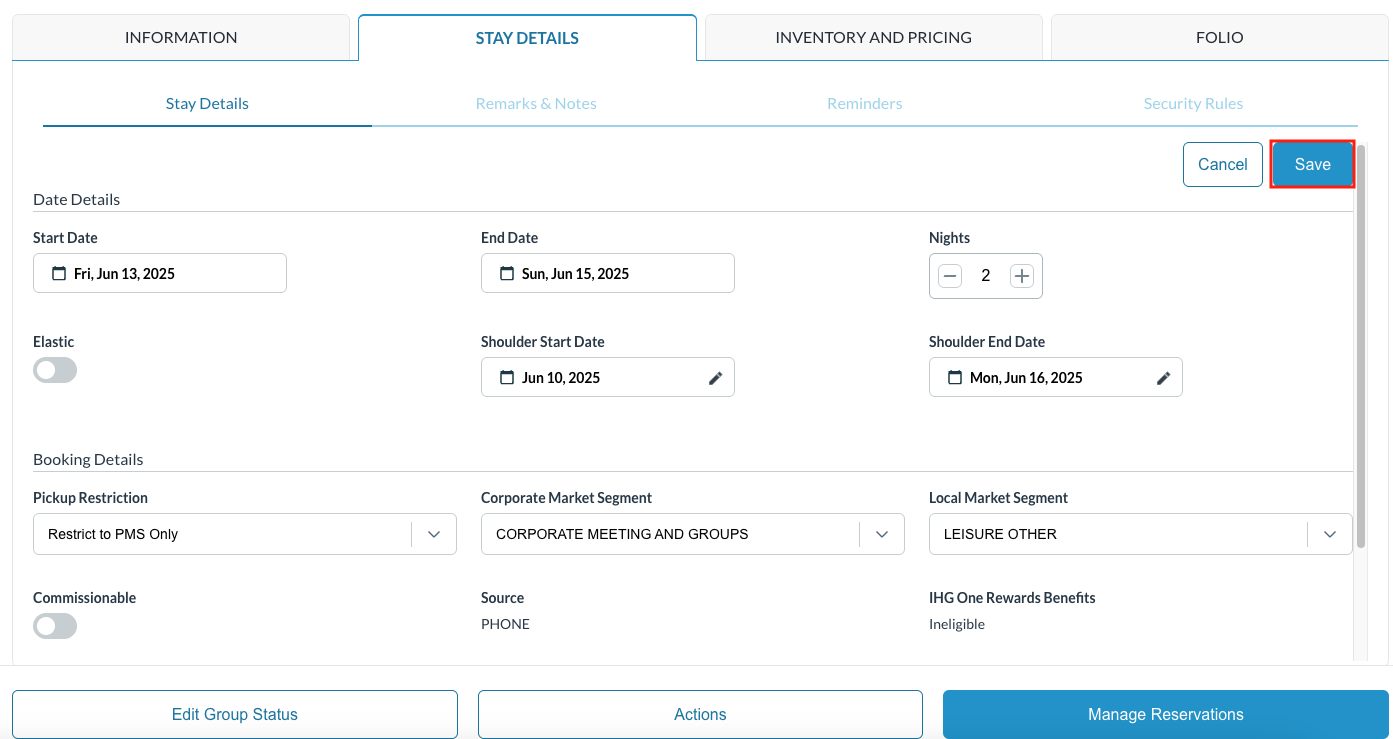Viewport: 1393px width, 739px height.
Task: Increase Nights with the plus button
Action: pyautogui.click(x=1021, y=276)
